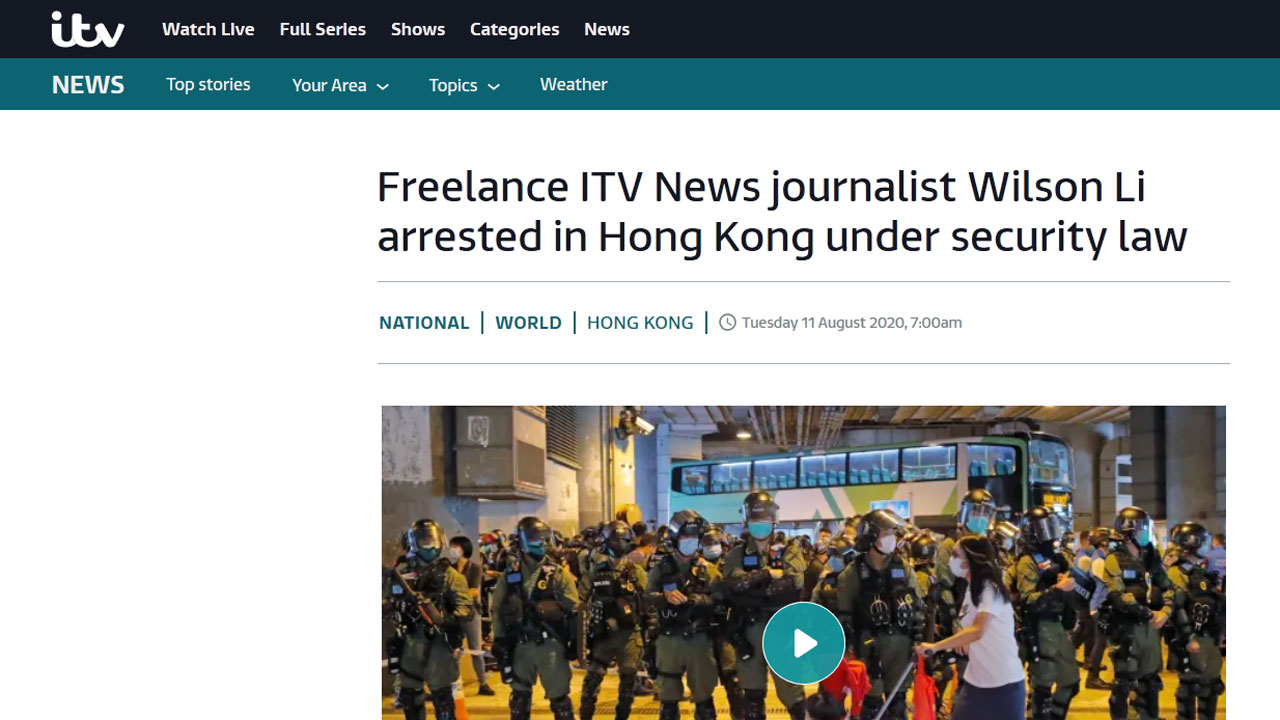Select Categories in top navigation
This screenshot has width=1280, height=720.
(515, 30)
